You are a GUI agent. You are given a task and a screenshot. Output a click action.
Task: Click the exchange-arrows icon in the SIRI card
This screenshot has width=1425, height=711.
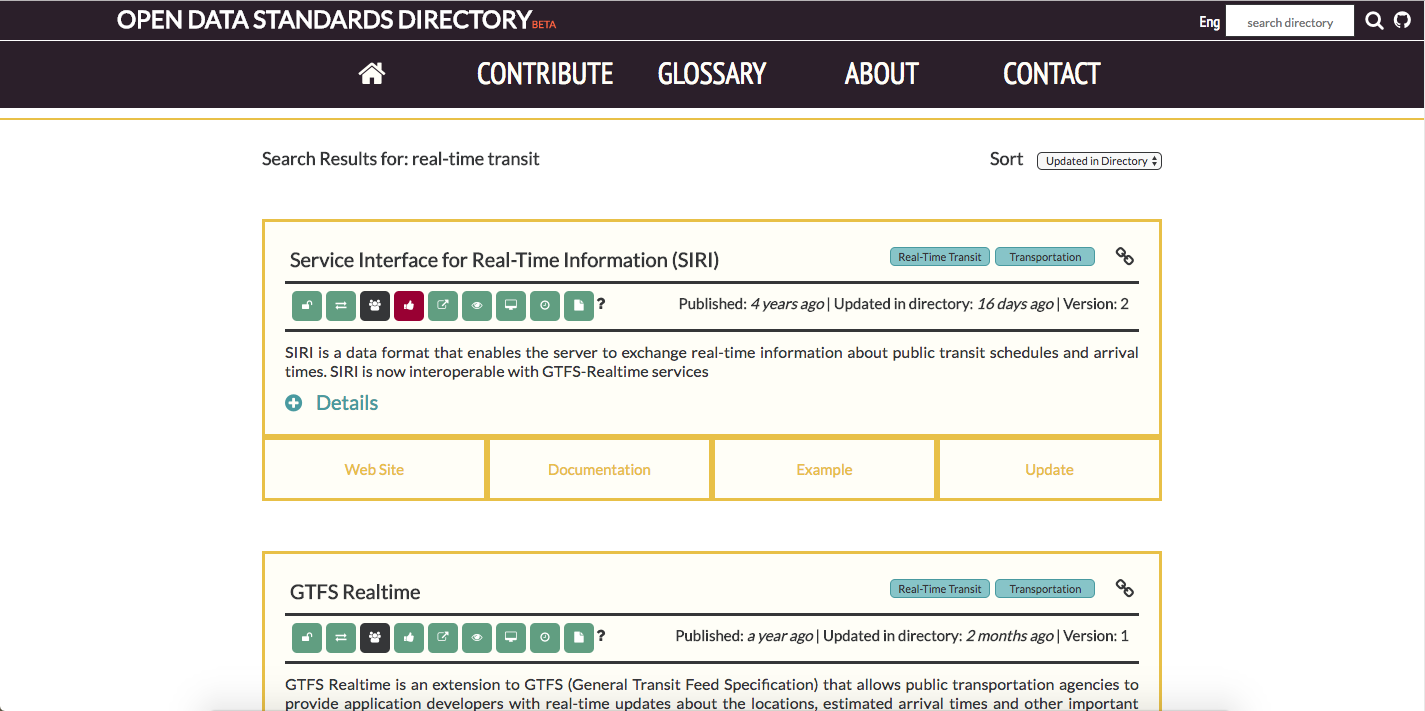pos(341,305)
